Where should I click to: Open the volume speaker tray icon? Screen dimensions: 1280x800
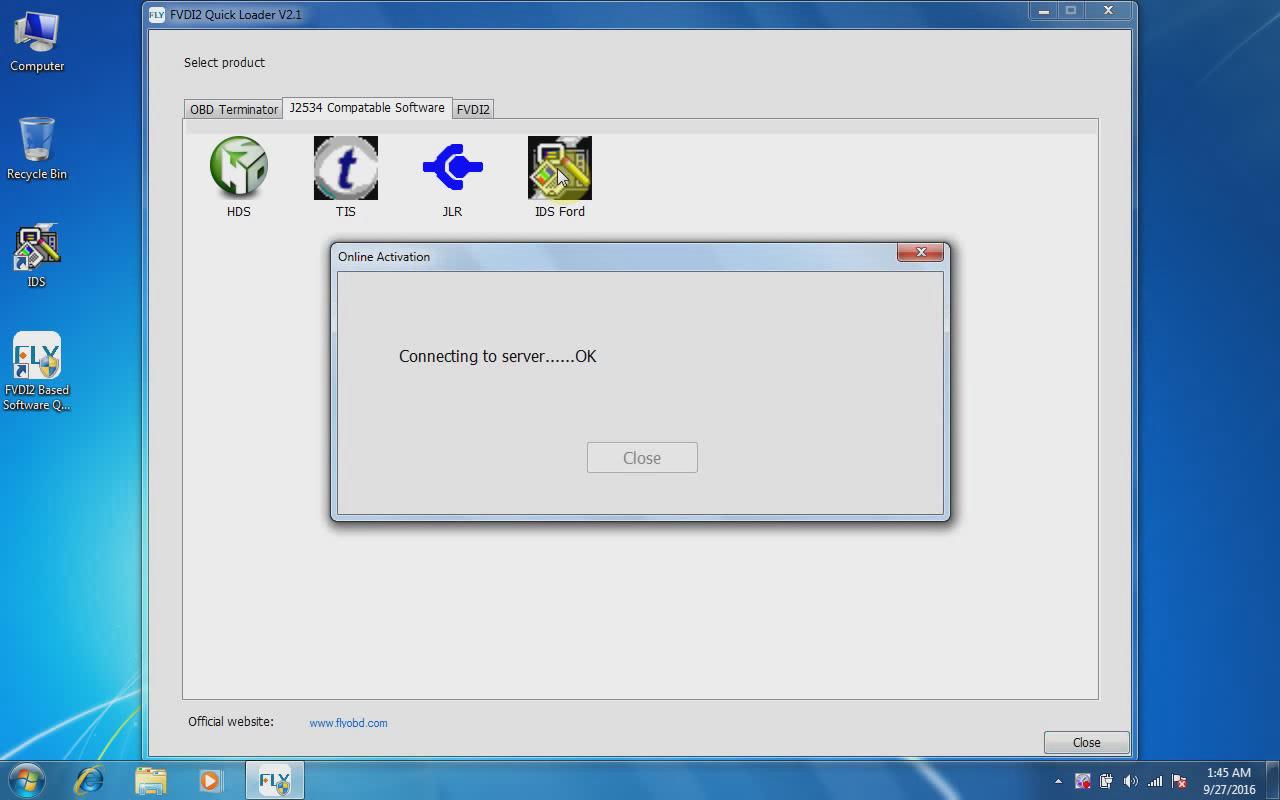tap(1130, 781)
